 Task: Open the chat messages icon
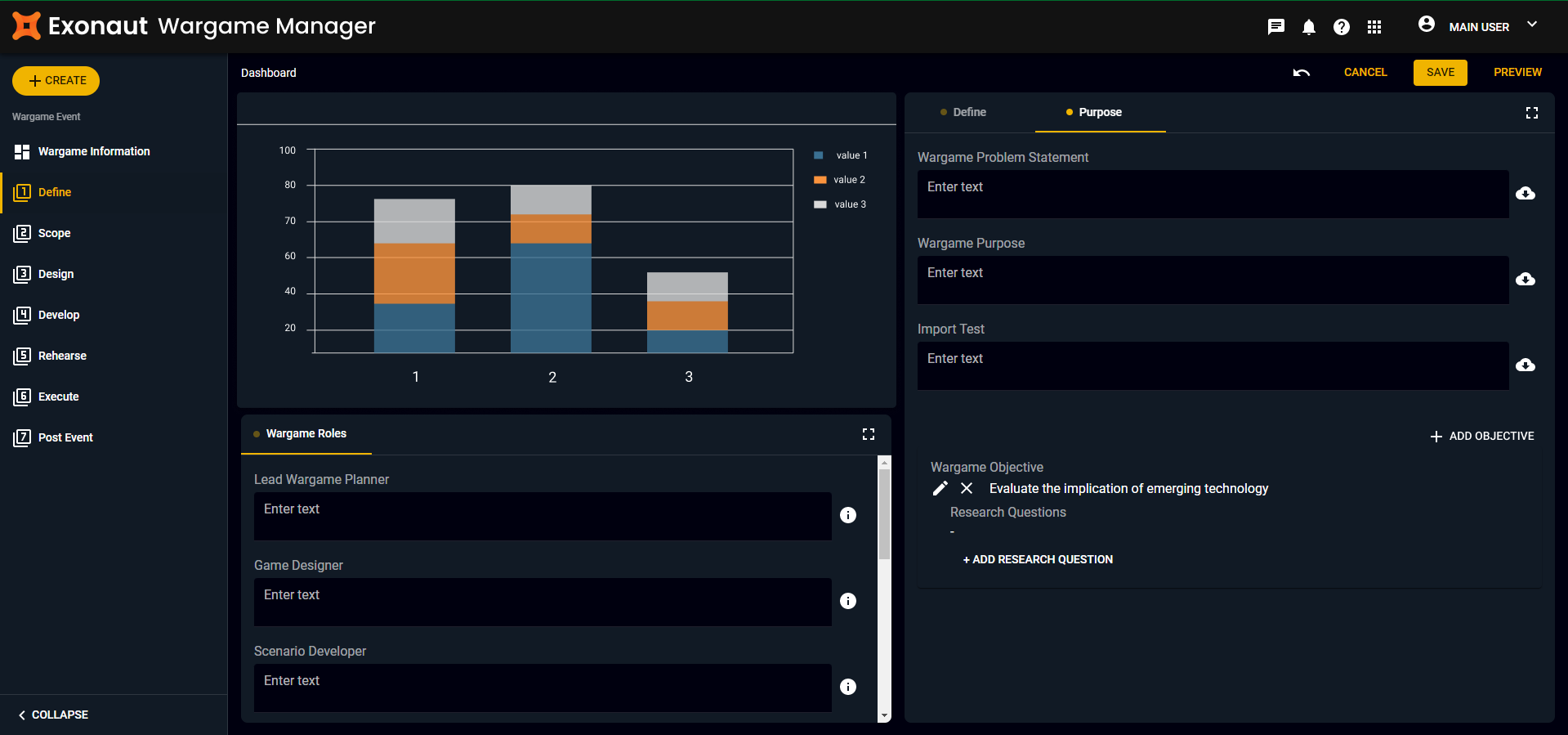click(1275, 27)
